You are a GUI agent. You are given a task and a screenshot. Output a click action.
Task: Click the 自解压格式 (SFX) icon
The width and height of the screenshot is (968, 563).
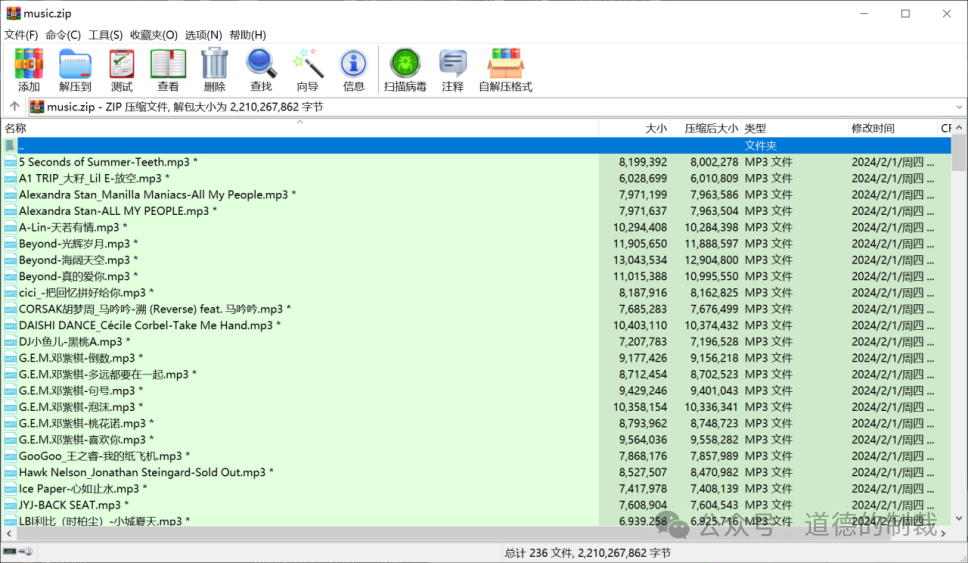[506, 64]
